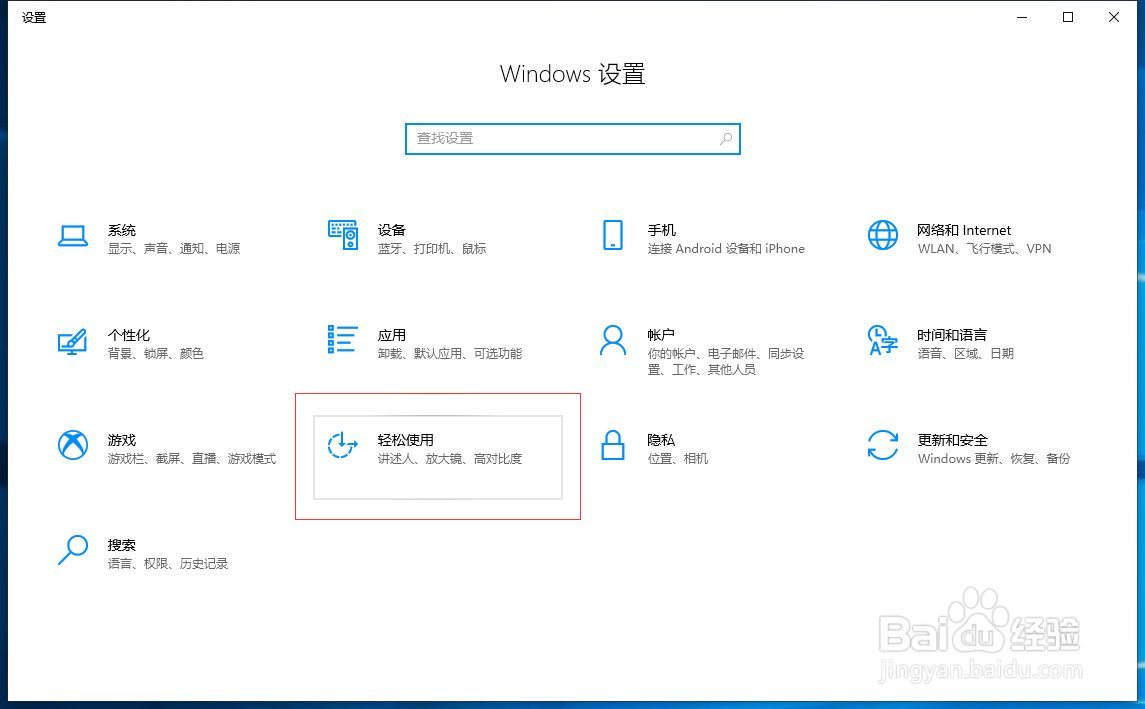The image size is (1145, 709).
Task: Close the 设置 window
Action: 1114,18
